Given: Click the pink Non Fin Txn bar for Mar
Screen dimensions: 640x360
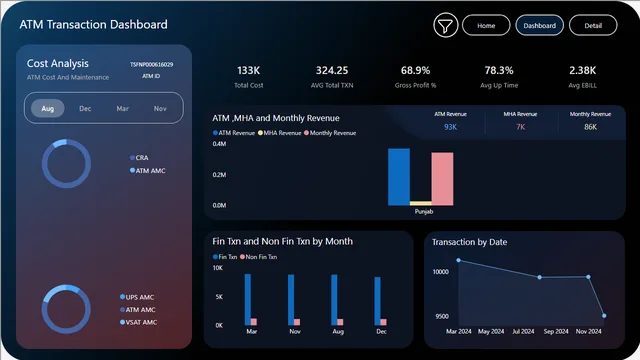Looking at the screenshot, I should pos(254,322).
